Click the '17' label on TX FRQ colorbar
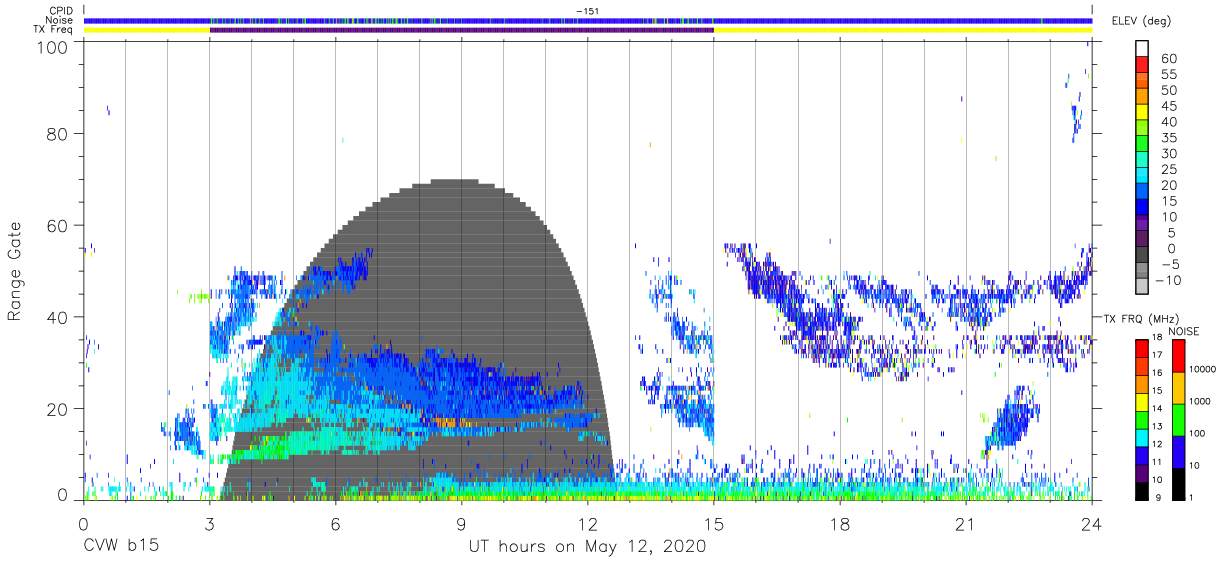Image resolution: width=1228 pixels, height=567 pixels. pyautogui.click(x=1158, y=357)
